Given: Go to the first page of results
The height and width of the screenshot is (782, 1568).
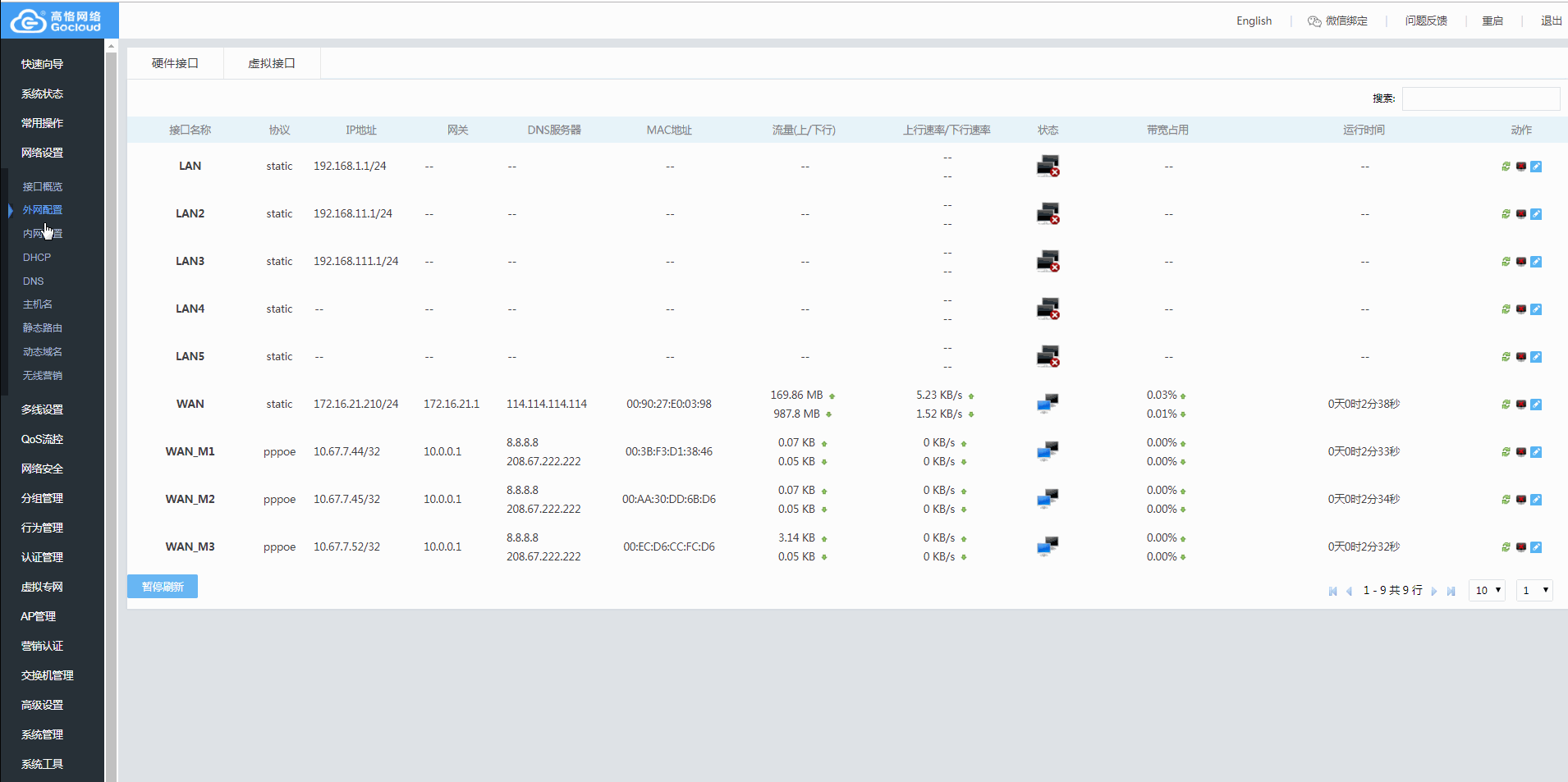Looking at the screenshot, I should coord(1332,591).
